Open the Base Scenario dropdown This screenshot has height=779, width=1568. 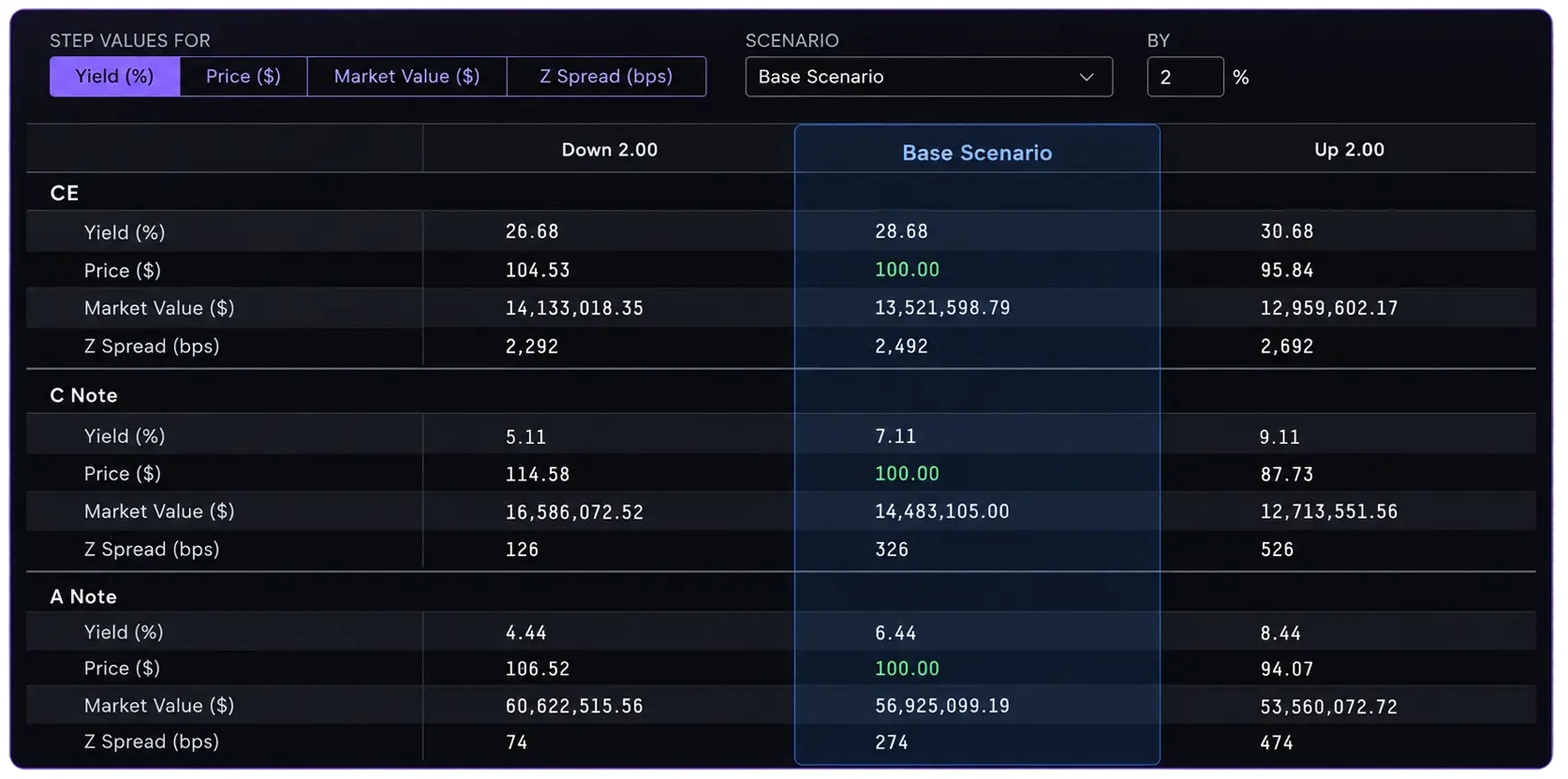click(929, 77)
